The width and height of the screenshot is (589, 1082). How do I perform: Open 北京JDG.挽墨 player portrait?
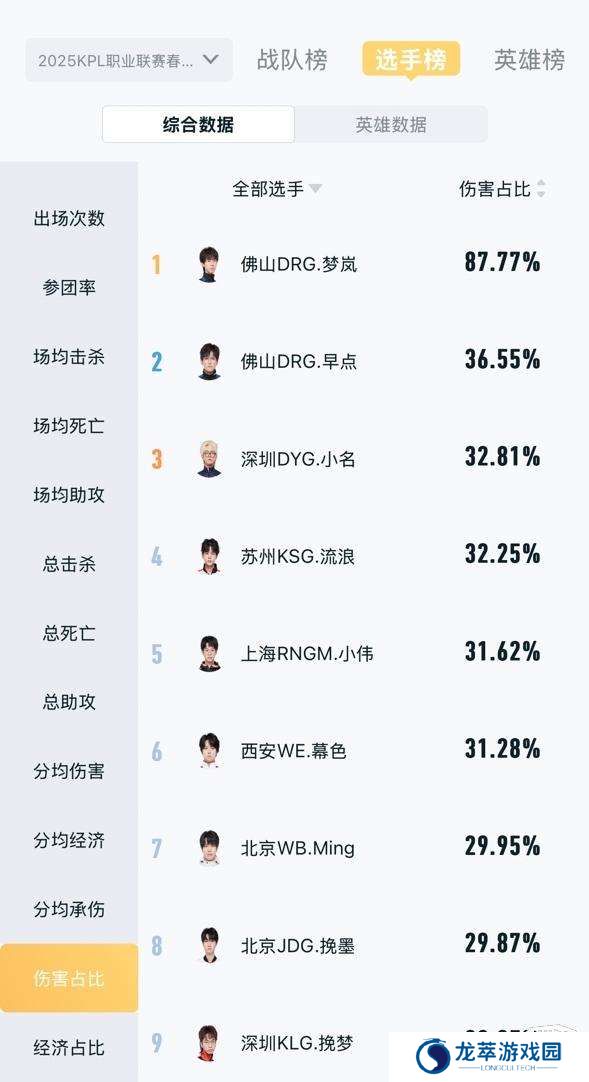(x=209, y=945)
